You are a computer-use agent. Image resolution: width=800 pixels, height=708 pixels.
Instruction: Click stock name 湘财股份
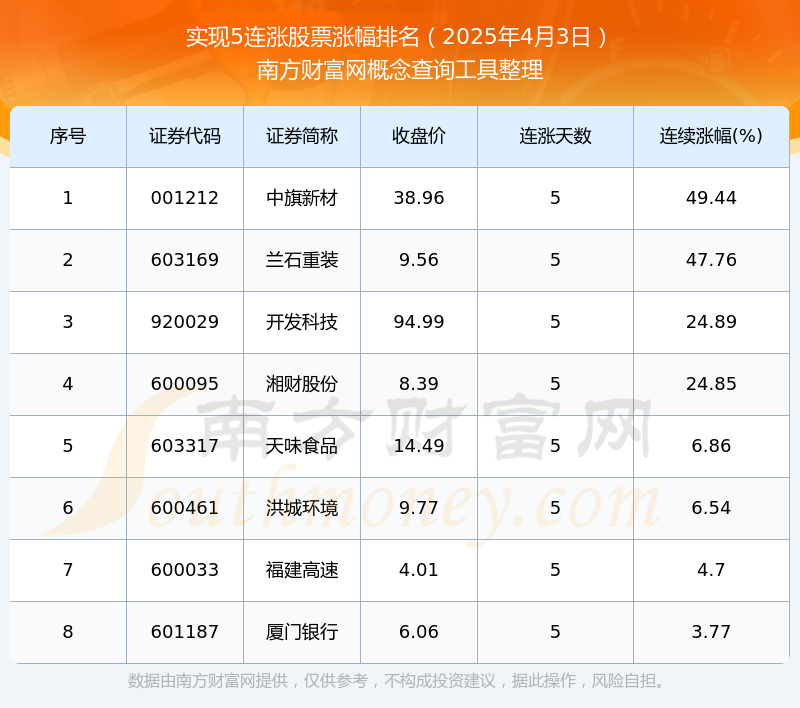coord(302,384)
